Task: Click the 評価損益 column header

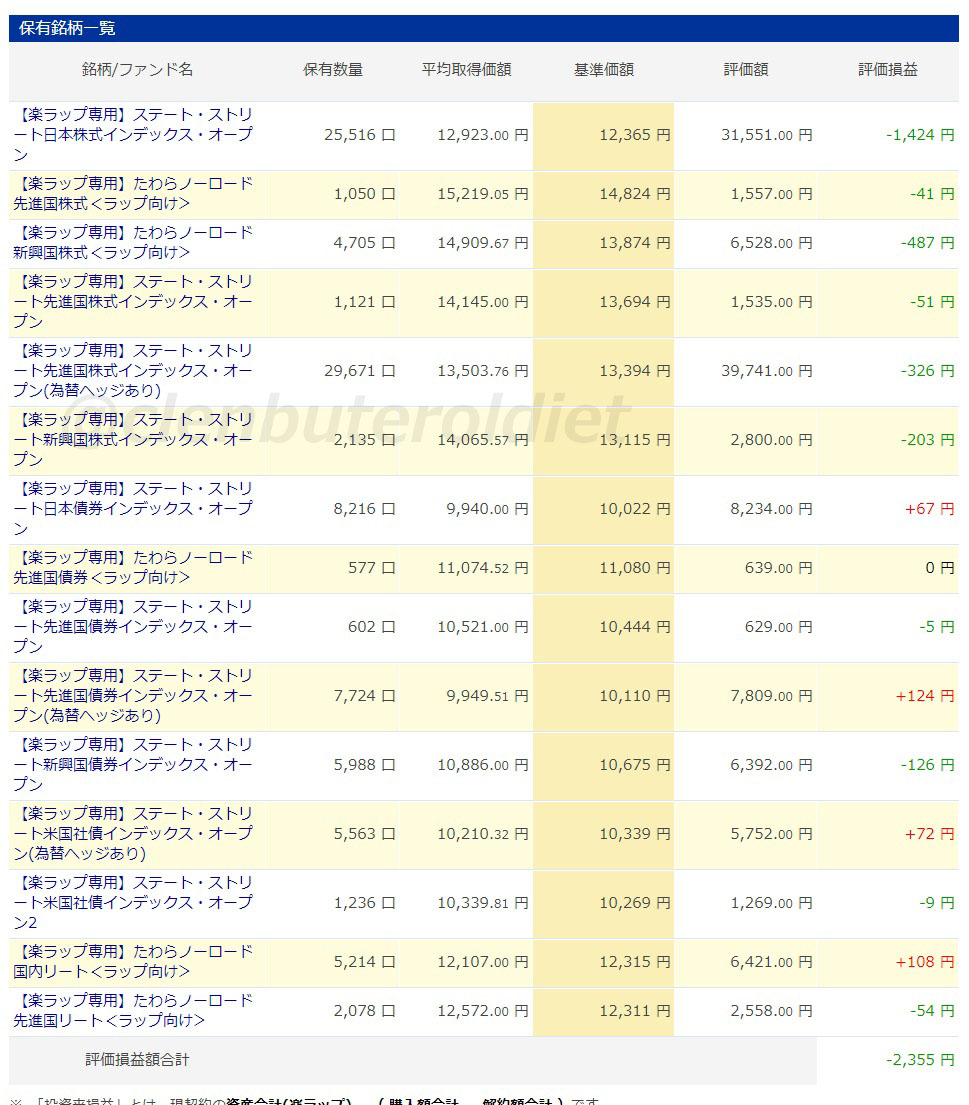Action: click(887, 69)
